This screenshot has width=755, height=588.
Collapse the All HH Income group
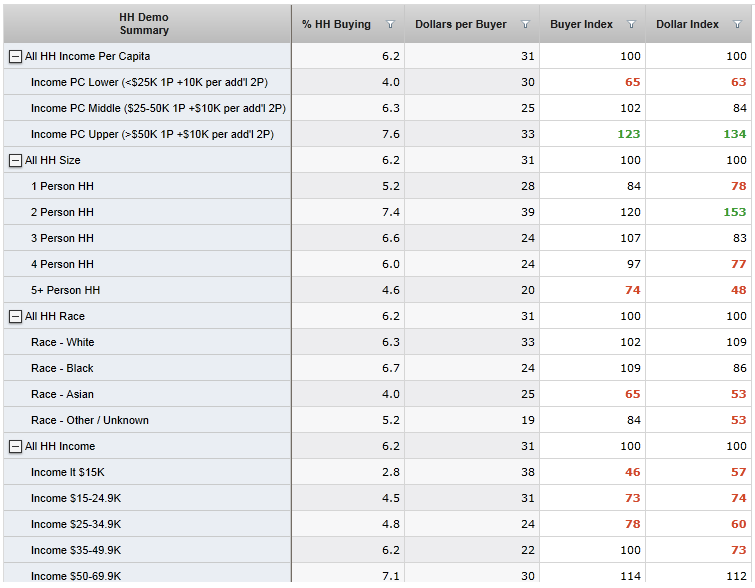click(15, 447)
